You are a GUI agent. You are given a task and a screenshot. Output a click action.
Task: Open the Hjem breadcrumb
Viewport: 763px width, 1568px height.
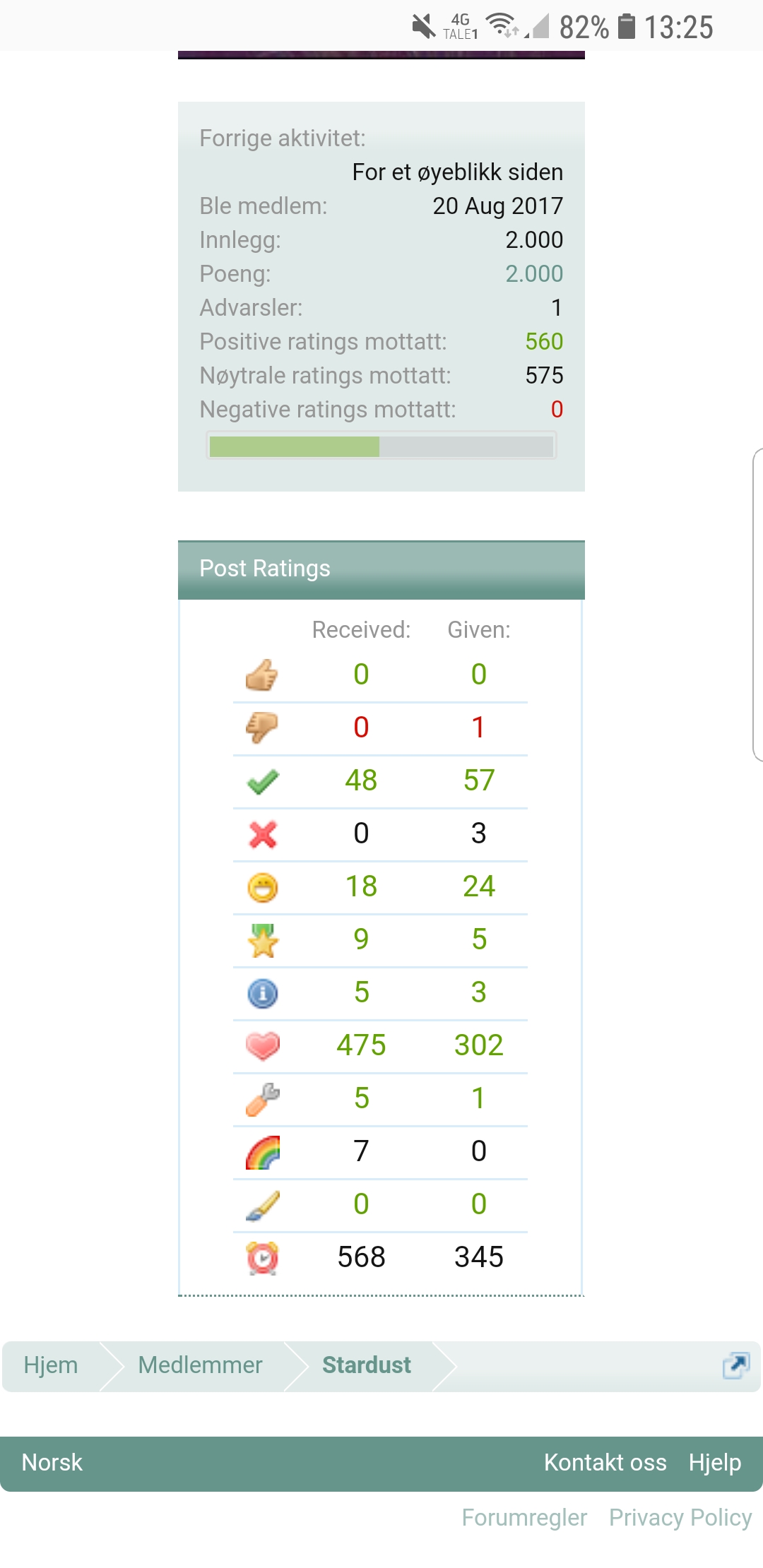(51, 1365)
